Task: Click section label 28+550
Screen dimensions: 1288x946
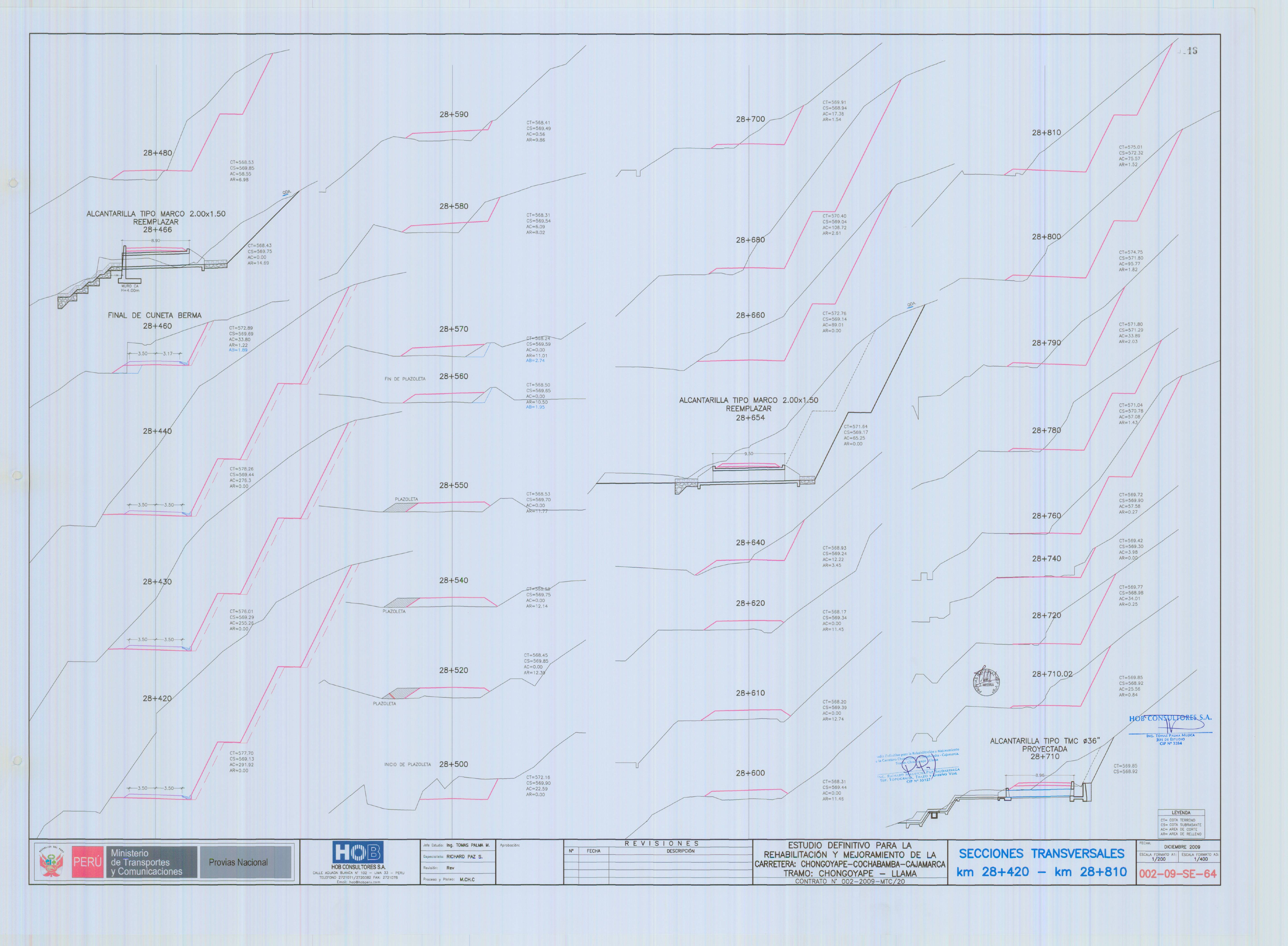Action: click(x=454, y=485)
